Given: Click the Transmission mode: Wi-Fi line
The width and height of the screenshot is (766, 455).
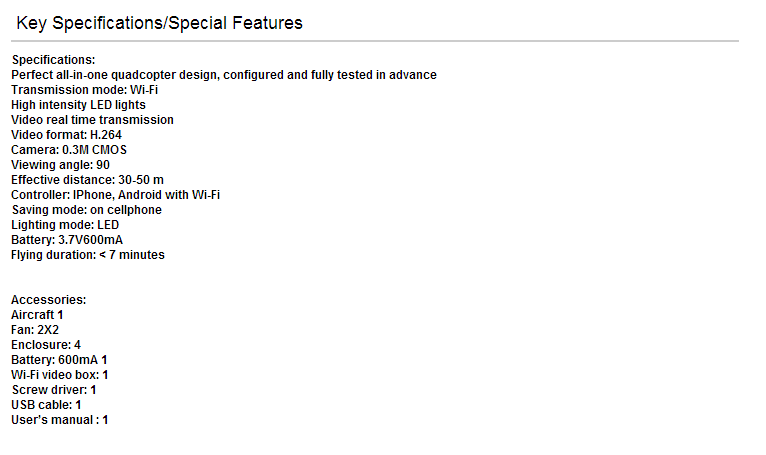Looking at the screenshot, I should tap(85, 90).
